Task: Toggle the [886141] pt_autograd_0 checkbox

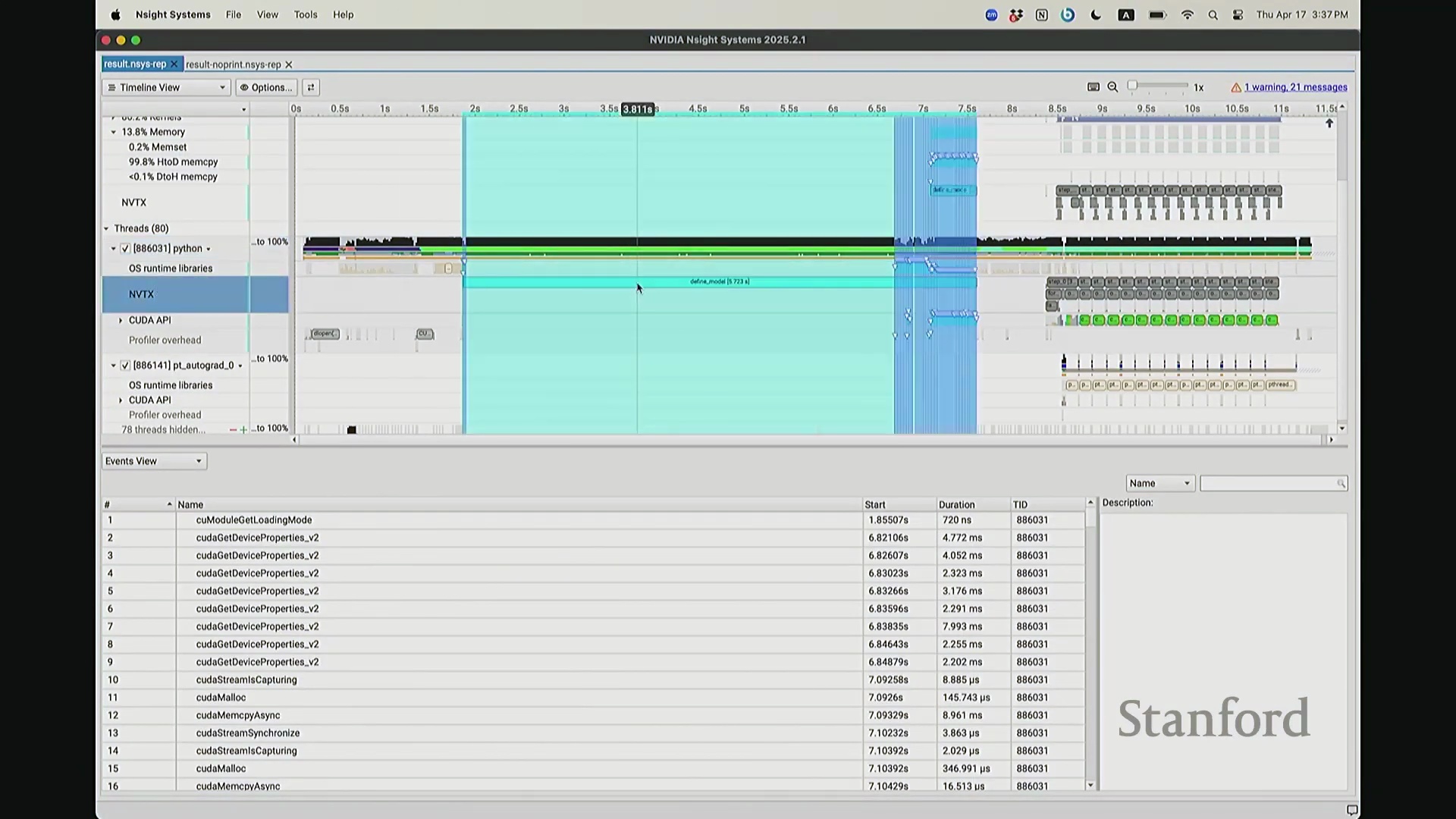Action: pos(125,366)
